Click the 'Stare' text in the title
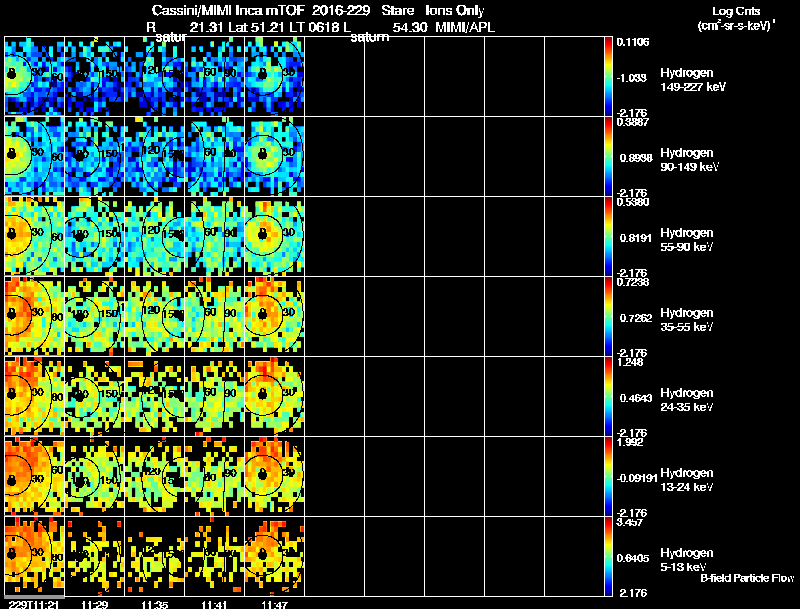Viewport: 800px width, 609px height. (x=397, y=11)
